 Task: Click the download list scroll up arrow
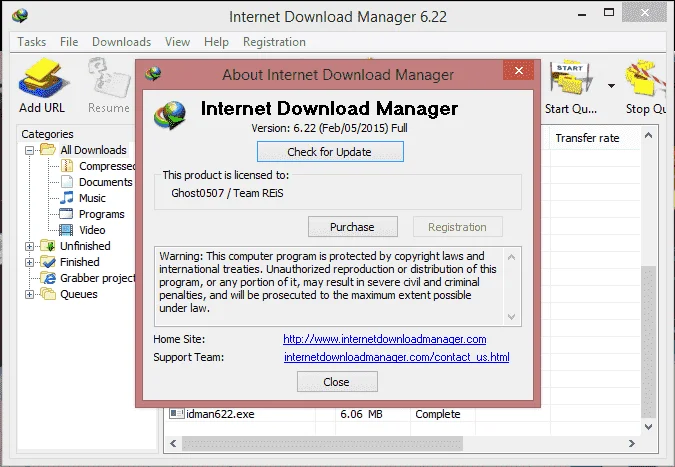coord(648,136)
